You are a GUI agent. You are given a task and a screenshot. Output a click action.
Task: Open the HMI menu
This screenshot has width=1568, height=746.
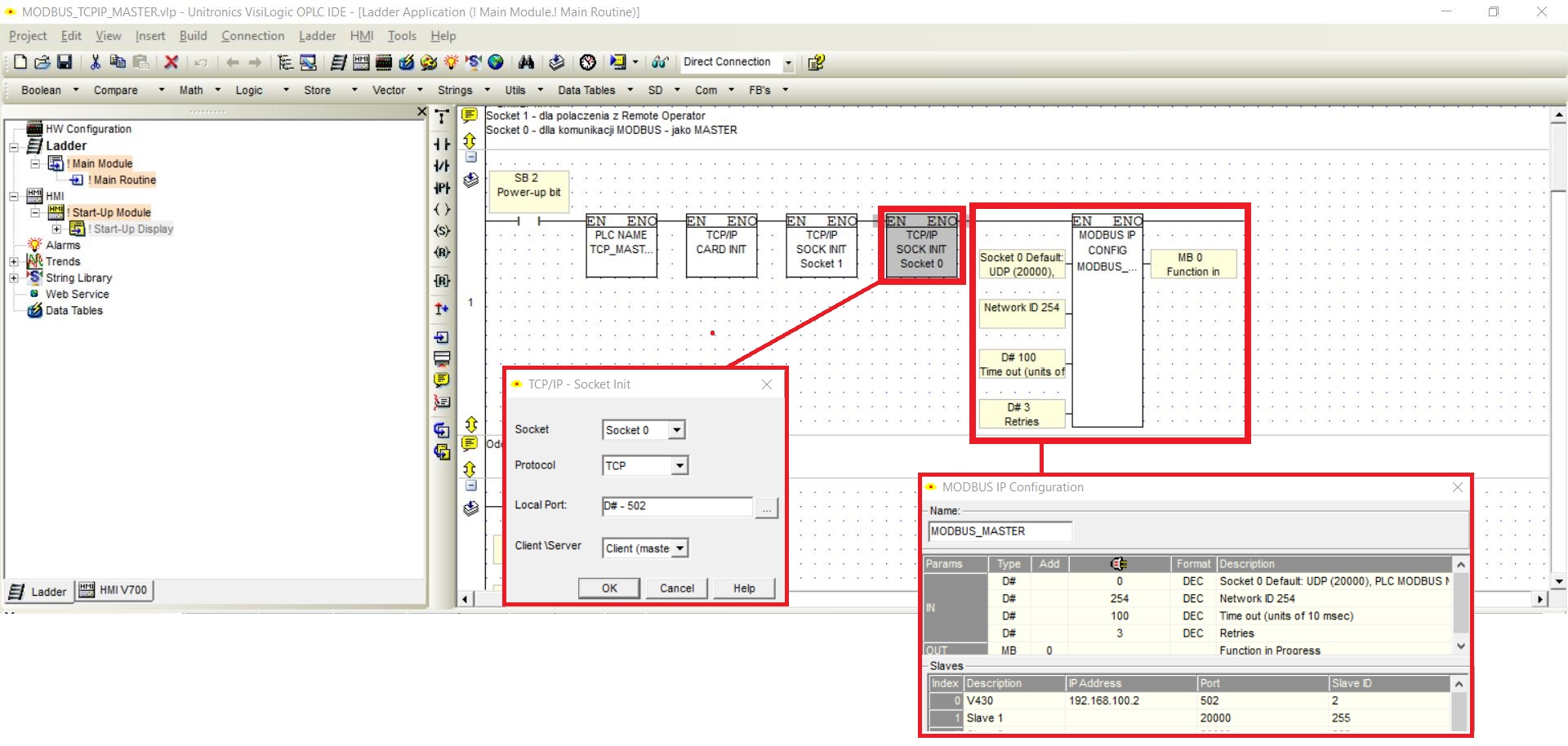pyautogui.click(x=362, y=36)
